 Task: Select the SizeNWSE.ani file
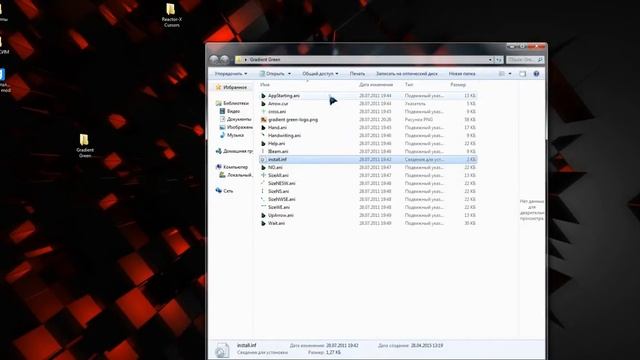(x=368, y=199)
